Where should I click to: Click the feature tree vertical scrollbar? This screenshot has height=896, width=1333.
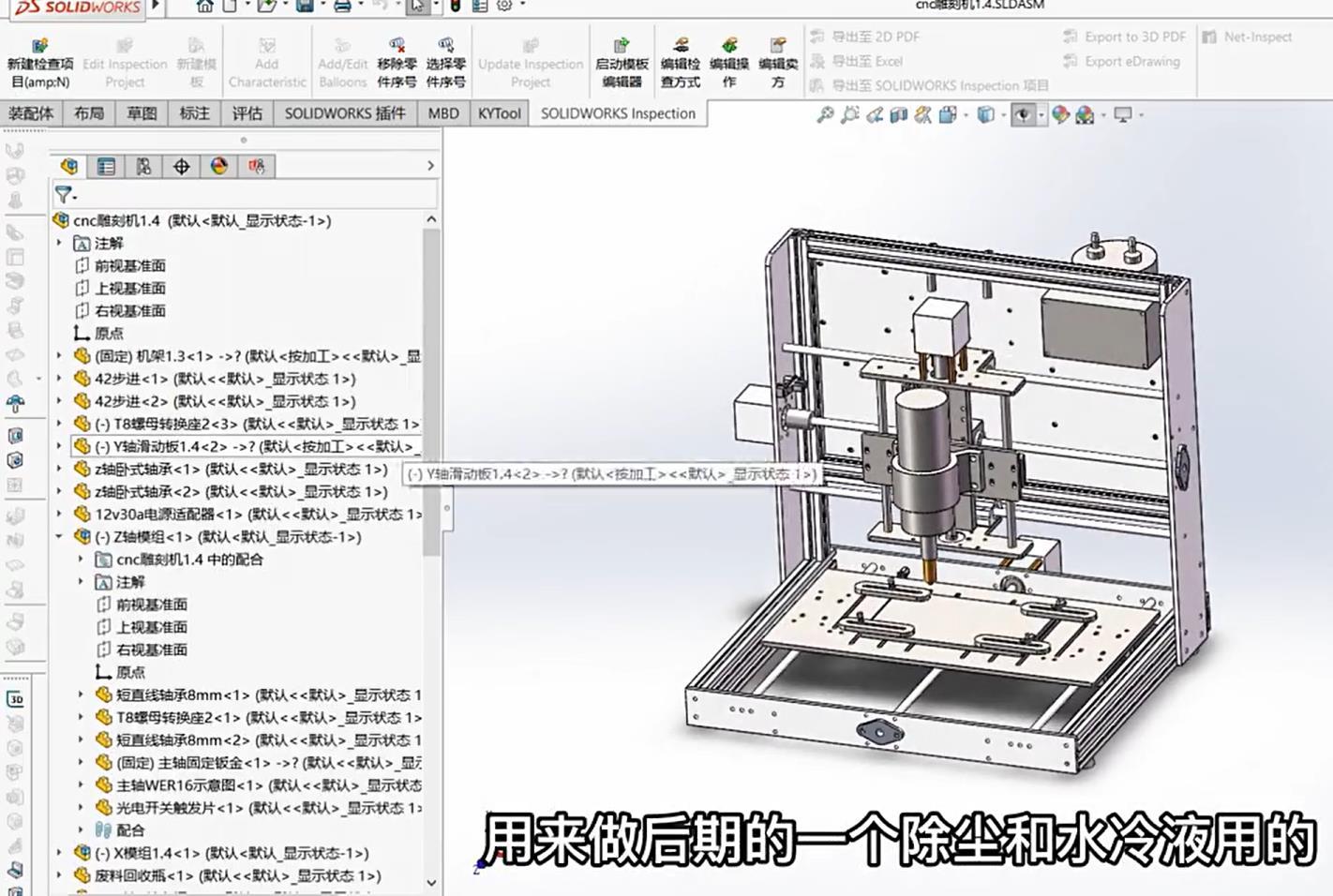[431, 392]
